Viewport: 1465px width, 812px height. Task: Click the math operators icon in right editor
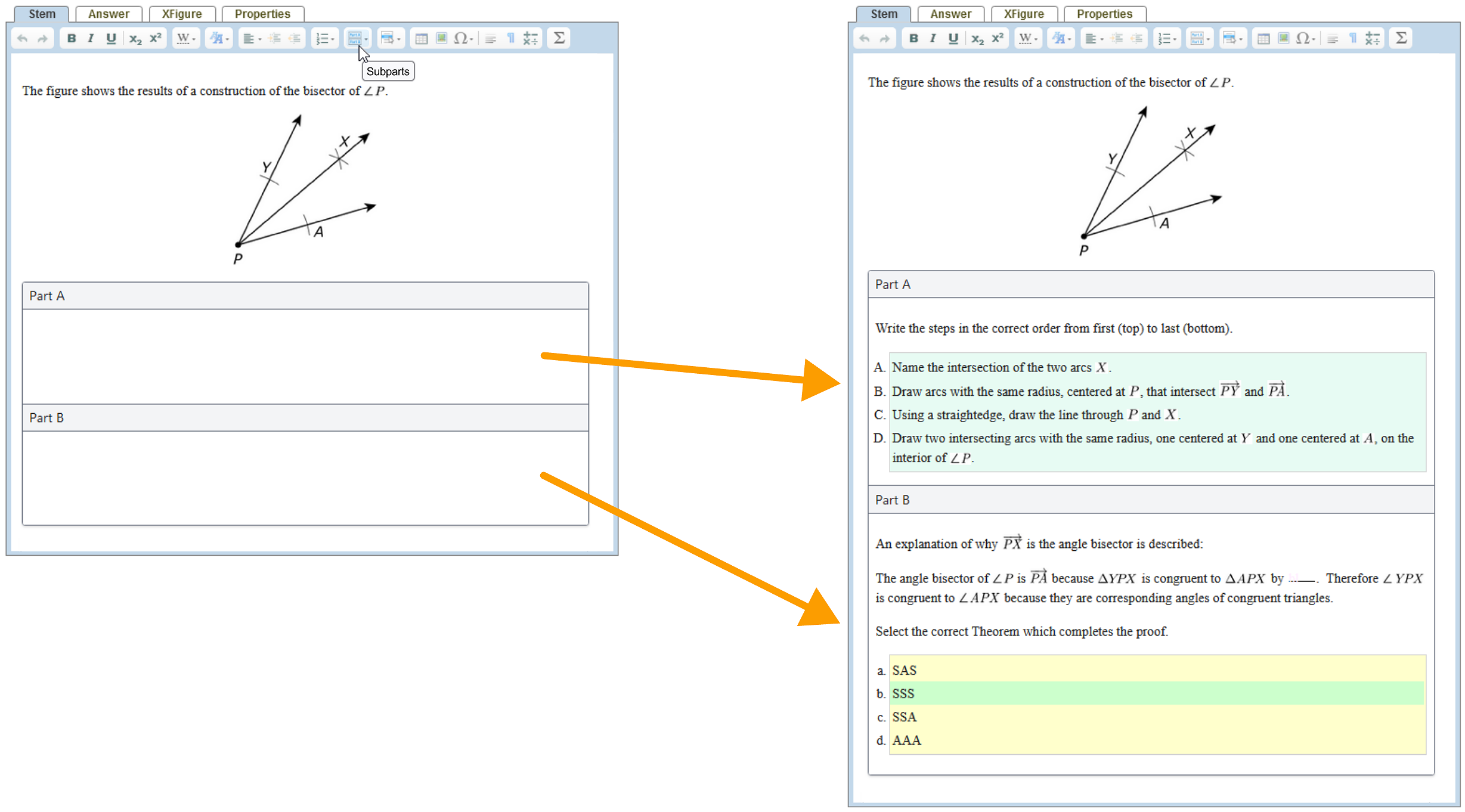[1373, 39]
